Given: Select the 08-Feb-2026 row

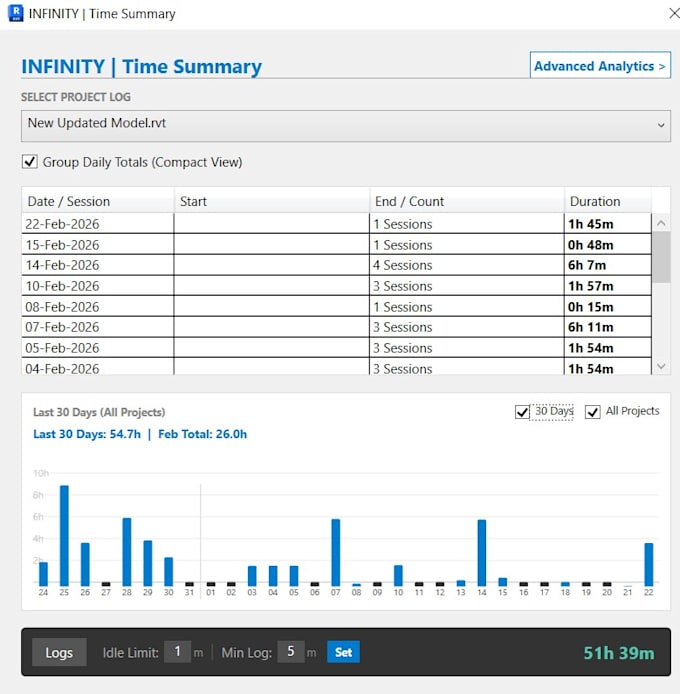Looking at the screenshot, I should pos(336,306).
